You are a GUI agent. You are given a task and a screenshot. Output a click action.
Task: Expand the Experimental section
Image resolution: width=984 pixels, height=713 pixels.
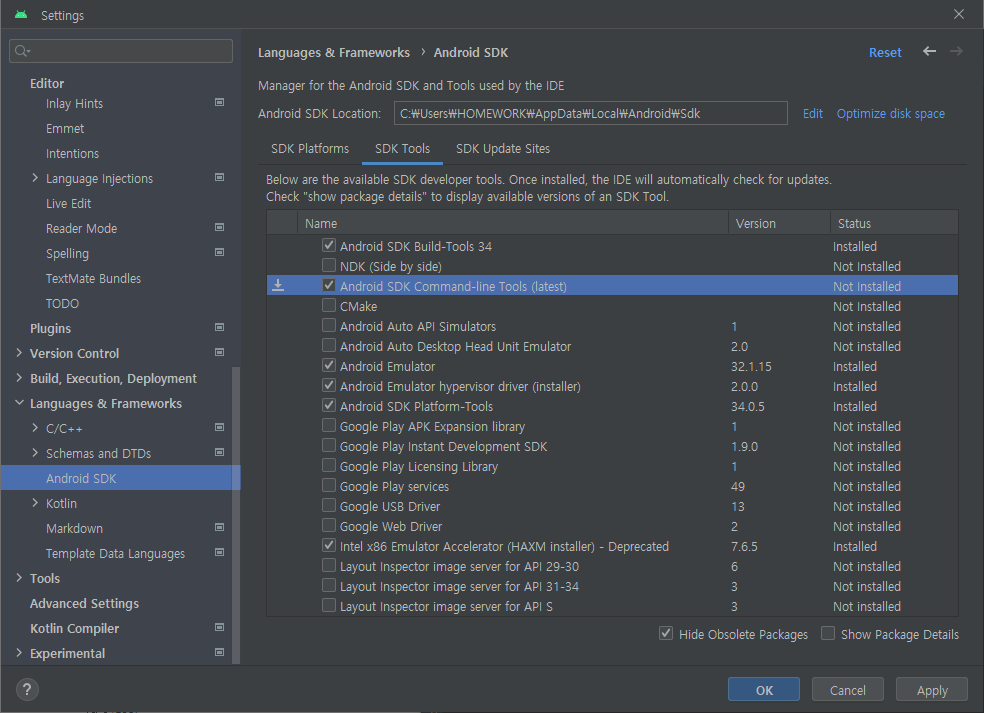pos(19,653)
